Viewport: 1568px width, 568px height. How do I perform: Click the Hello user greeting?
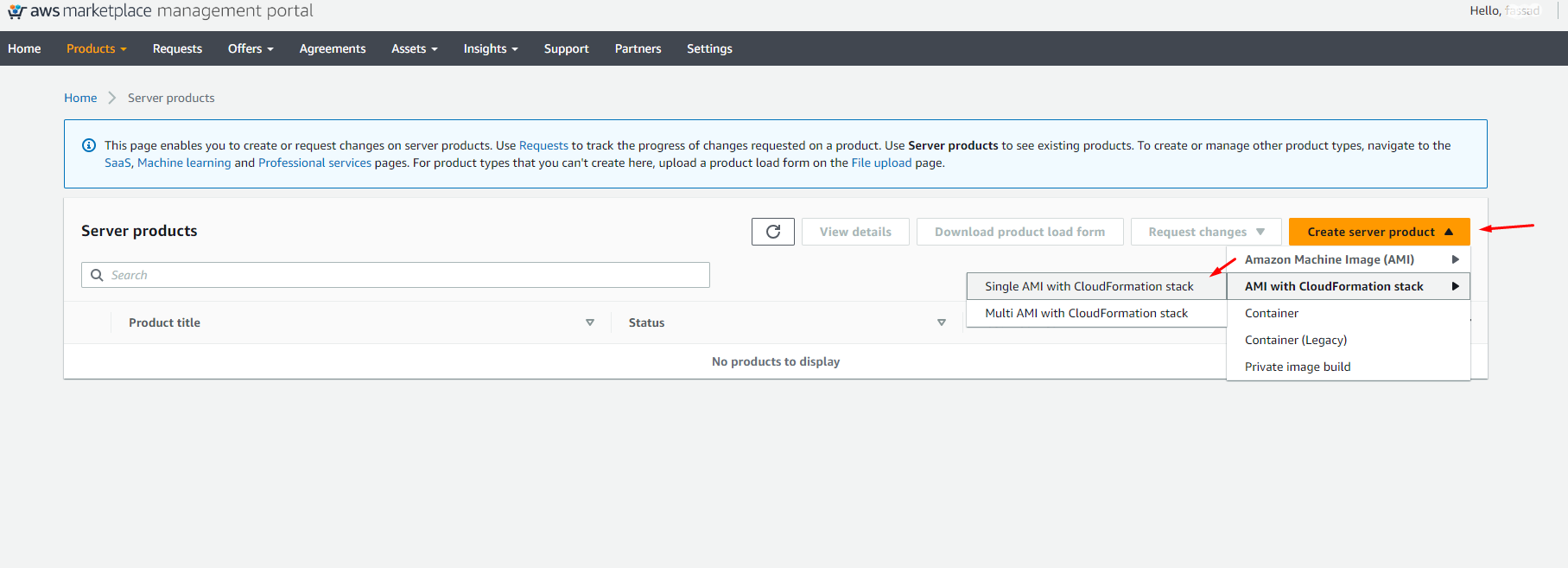click(1505, 10)
